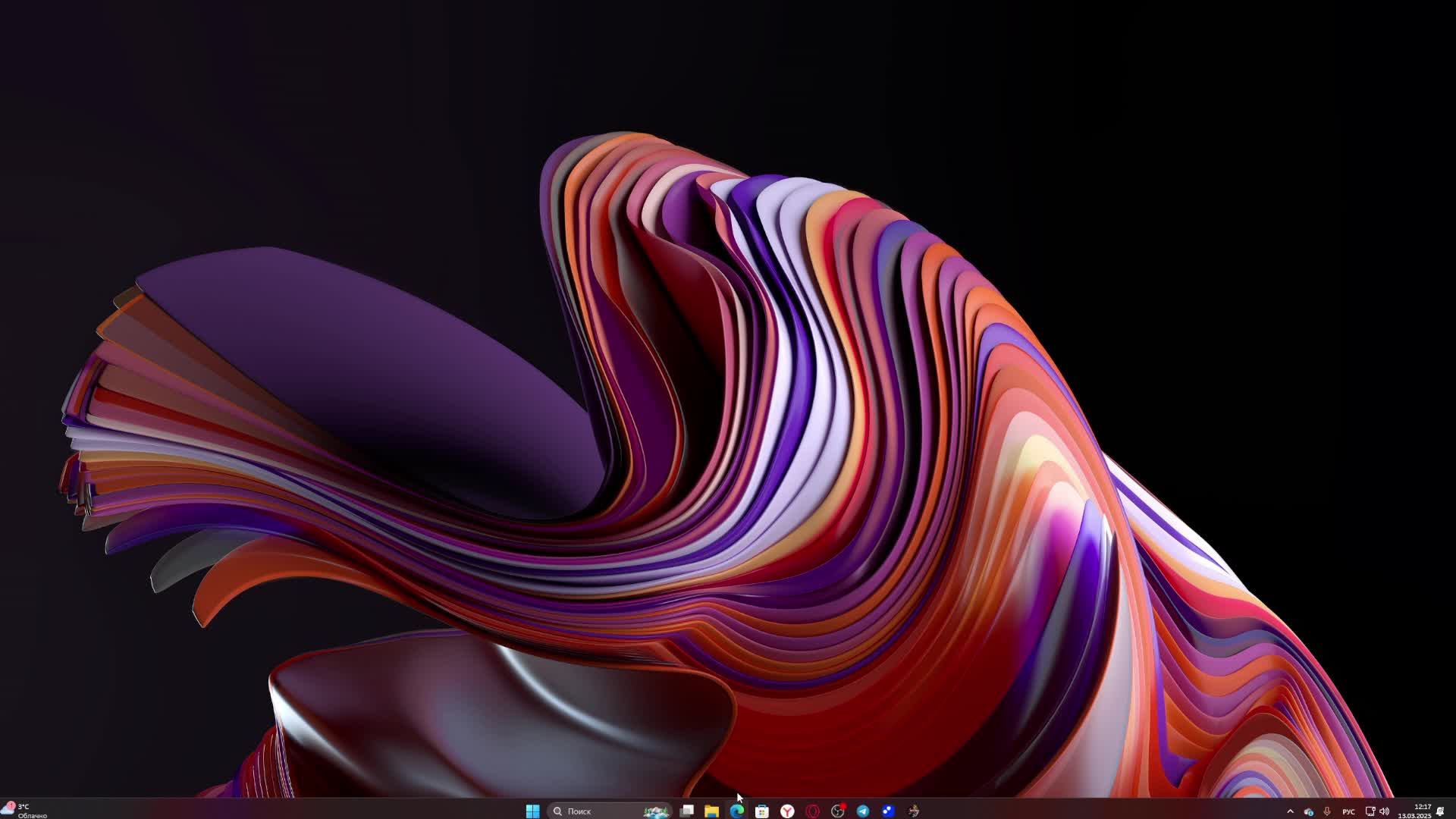This screenshot has height=819, width=1456.
Task: Open the network tray icon
Action: (x=1370, y=811)
